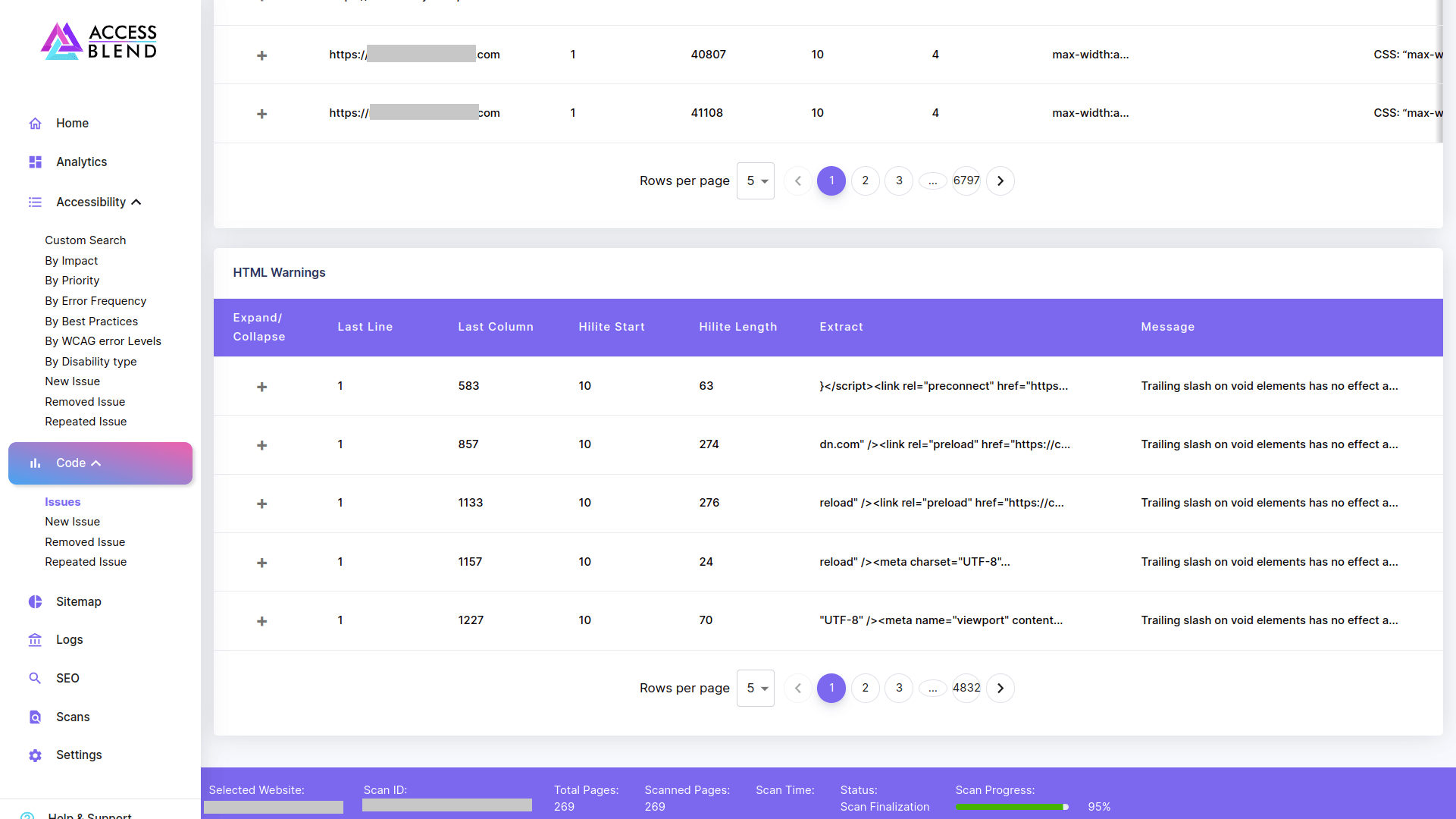1456x819 pixels.
Task: Click the Sitemap pie icon
Action: click(35, 602)
